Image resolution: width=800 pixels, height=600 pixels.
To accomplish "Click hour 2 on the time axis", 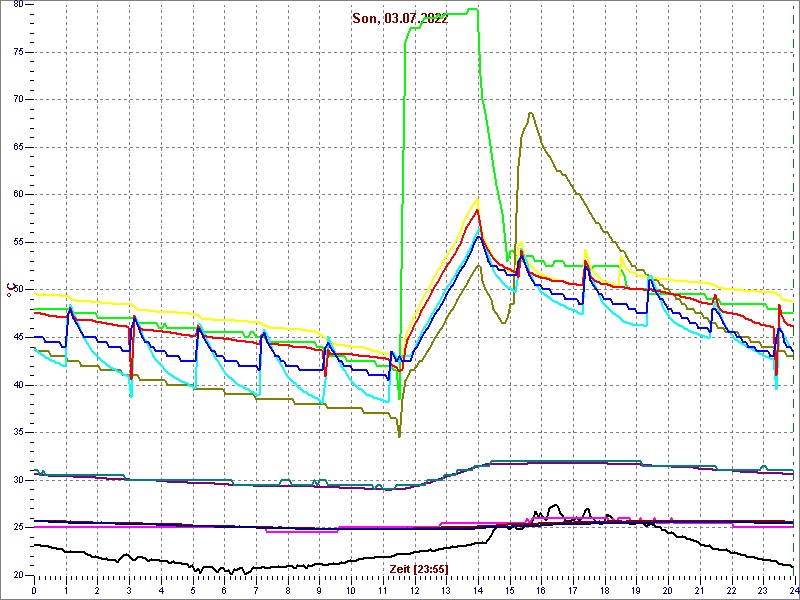I will [x=97, y=591].
